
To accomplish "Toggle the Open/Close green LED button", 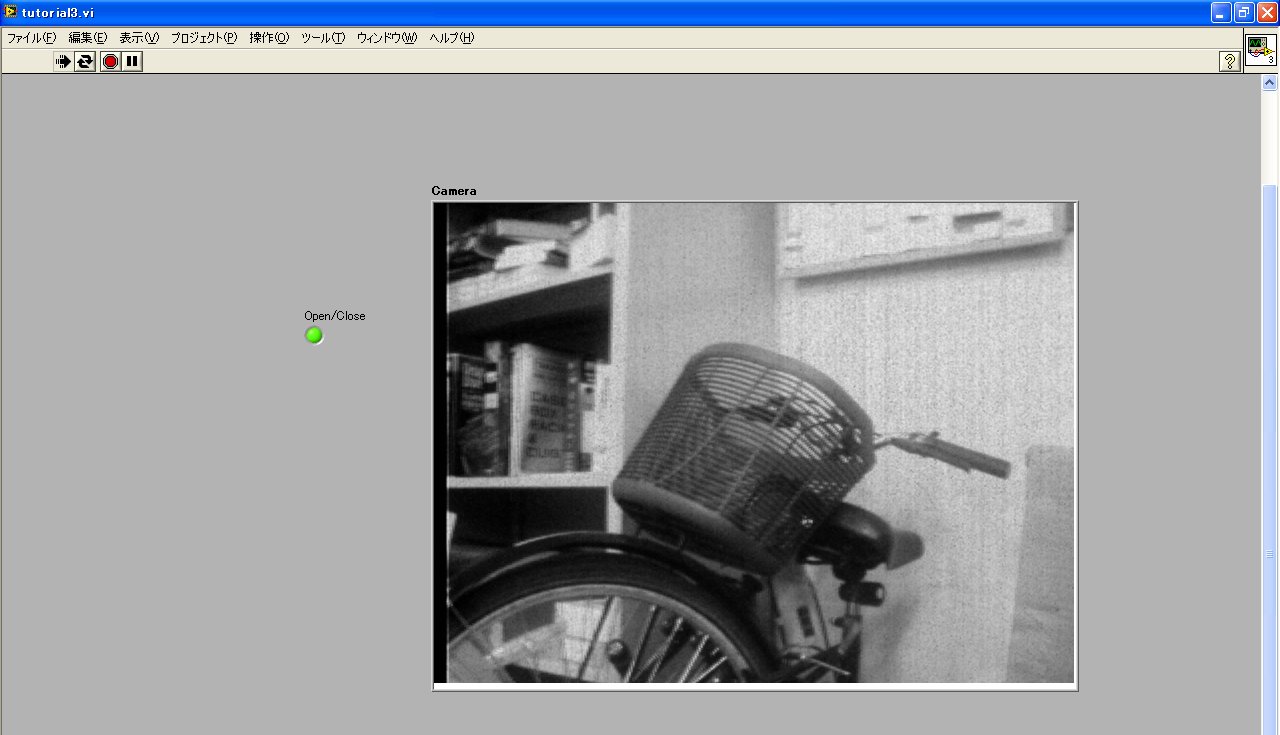I will tap(314, 335).
